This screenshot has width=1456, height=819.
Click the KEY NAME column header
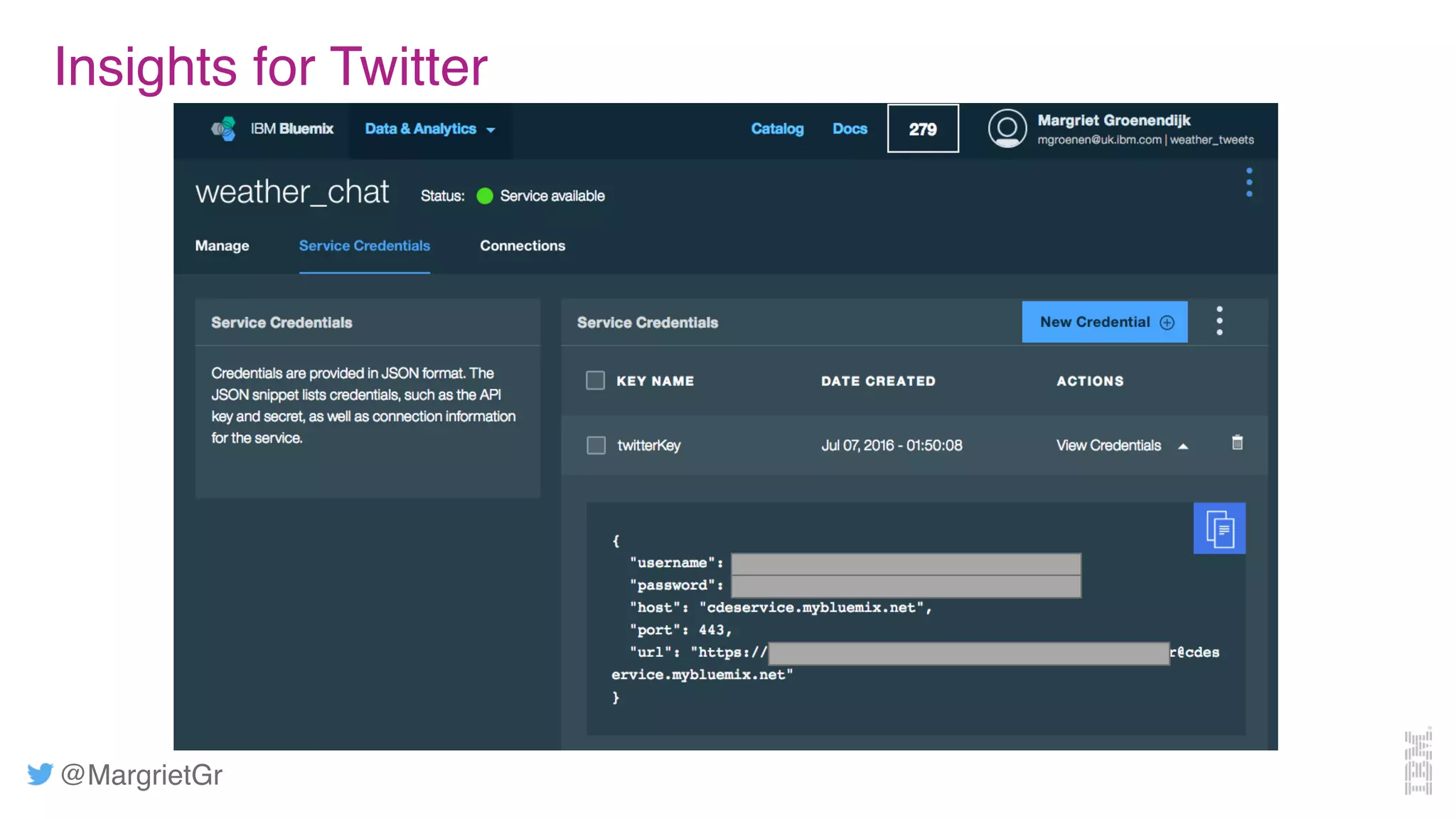[655, 381]
